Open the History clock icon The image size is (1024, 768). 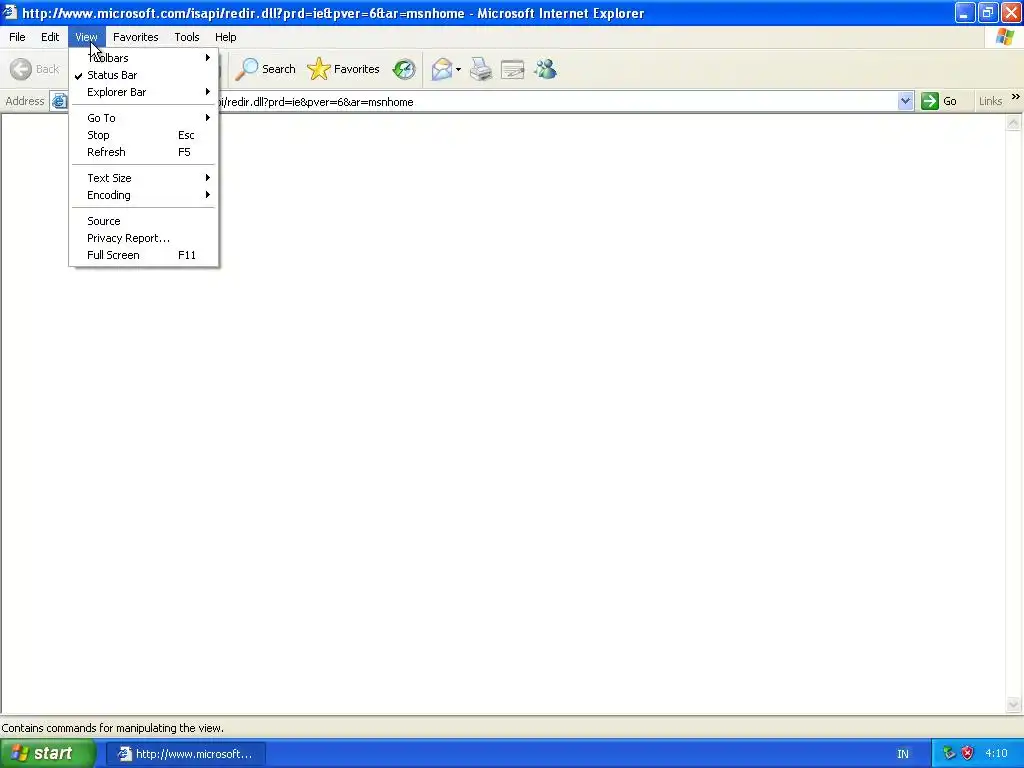pos(404,69)
